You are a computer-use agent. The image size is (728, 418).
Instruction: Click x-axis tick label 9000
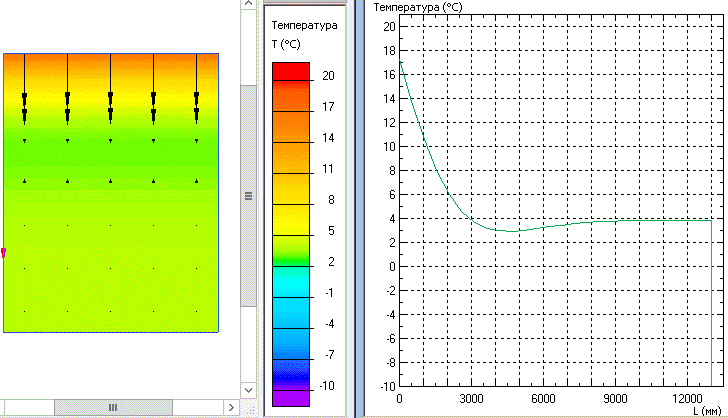pyautogui.click(x=615, y=398)
